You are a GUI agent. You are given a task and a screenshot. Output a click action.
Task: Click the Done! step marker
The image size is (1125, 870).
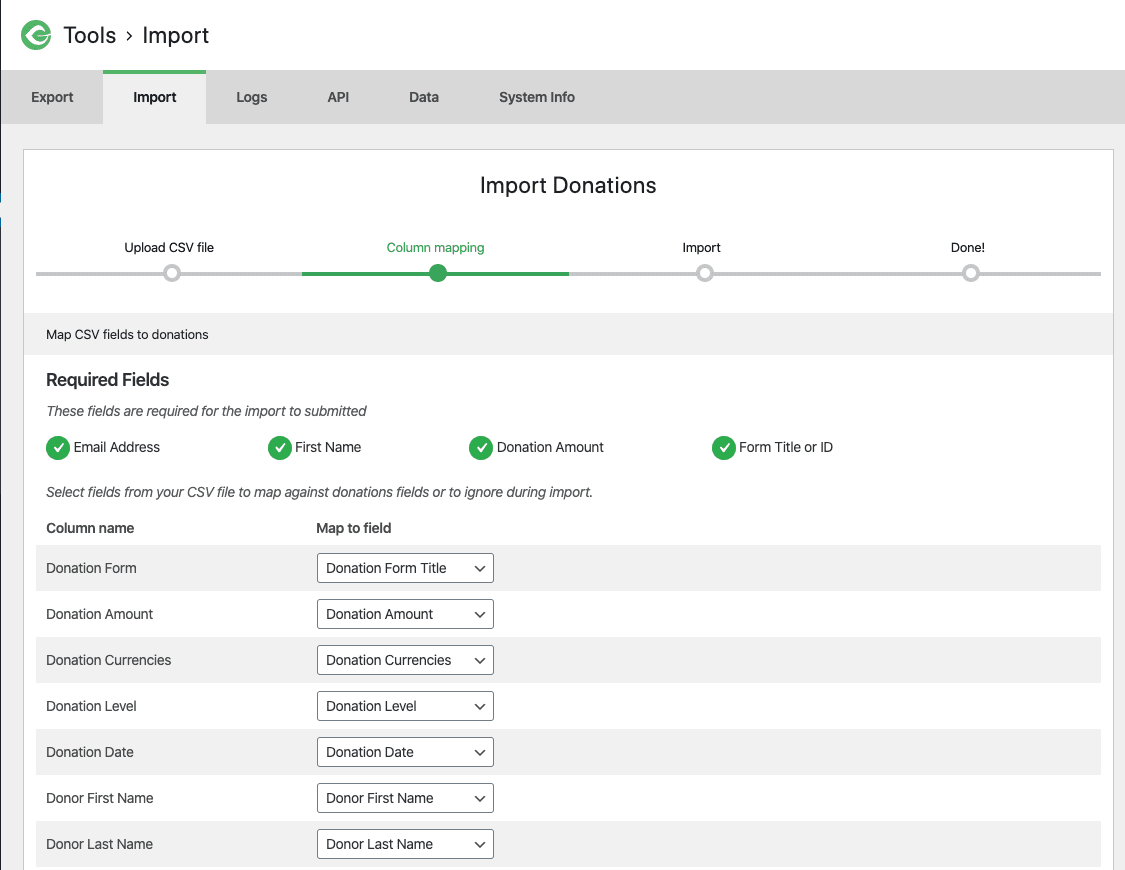click(x=971, y=273)
